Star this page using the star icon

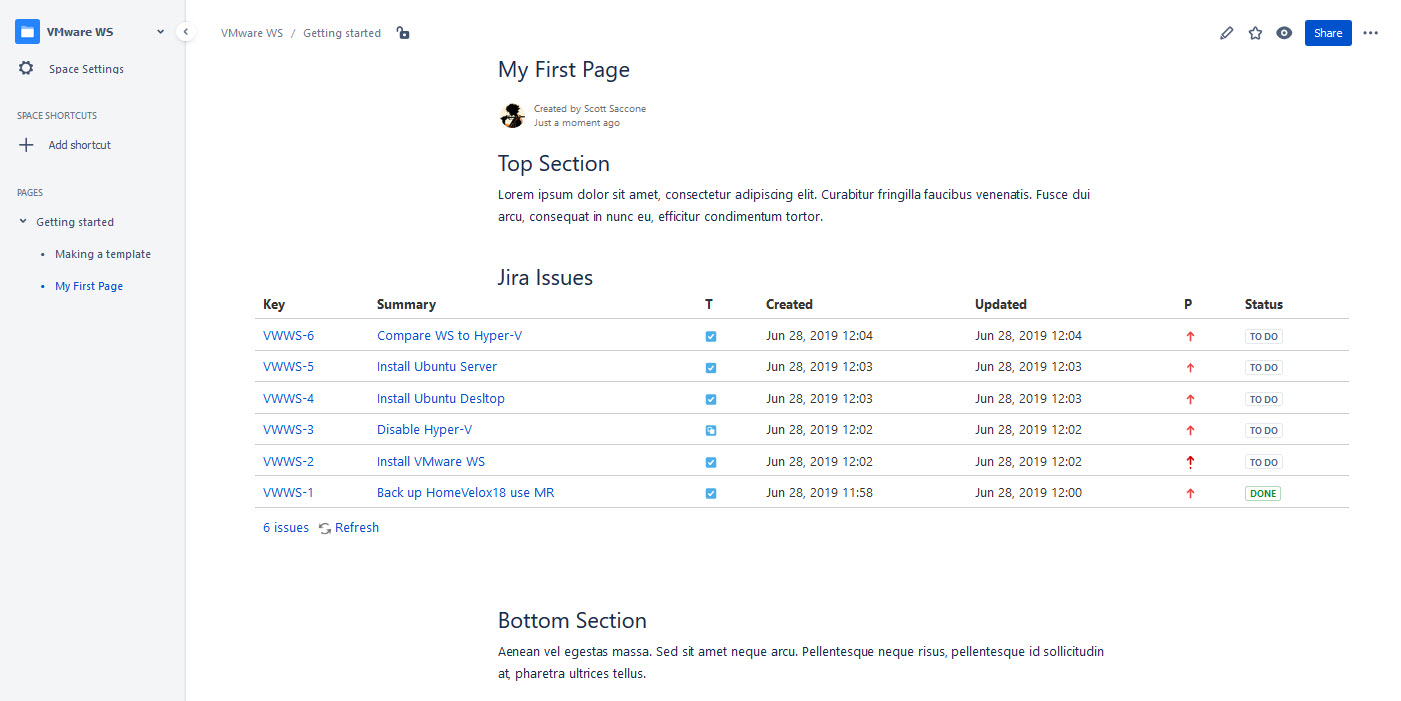[1255, 33]
